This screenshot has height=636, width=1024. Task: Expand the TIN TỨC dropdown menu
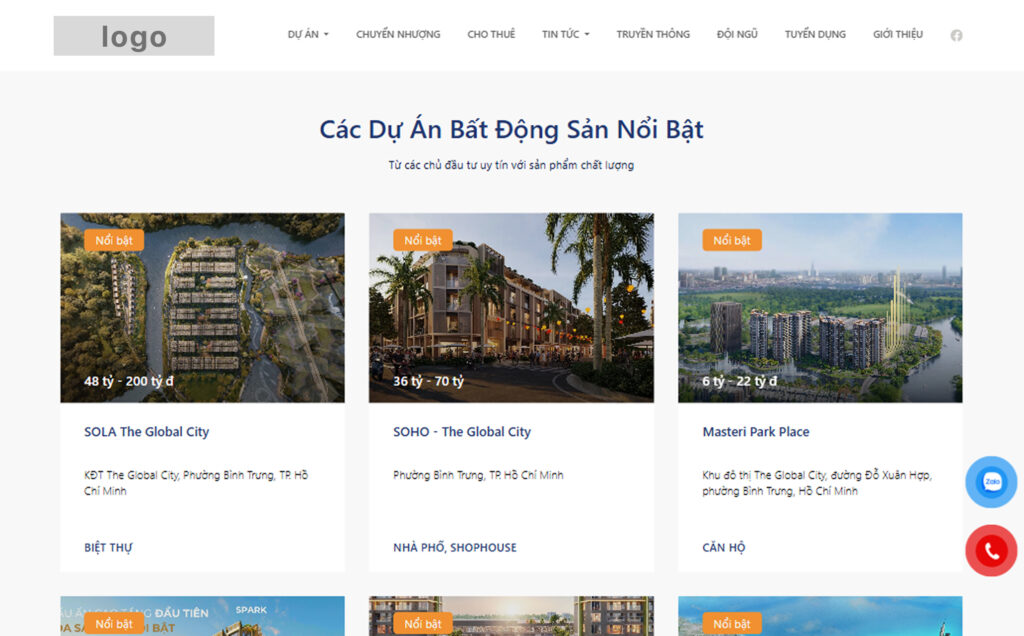coord(566,34)
